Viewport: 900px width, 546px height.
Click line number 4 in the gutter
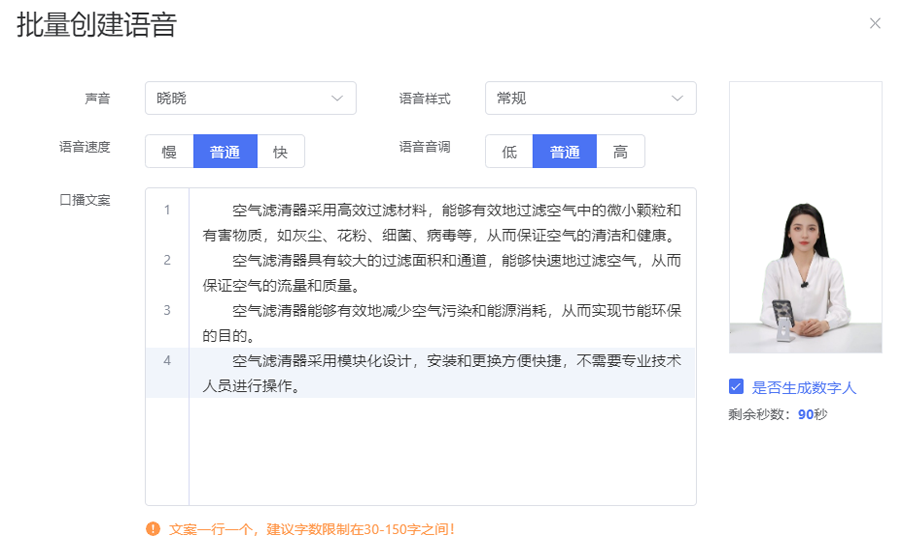(x=167, y=361)
